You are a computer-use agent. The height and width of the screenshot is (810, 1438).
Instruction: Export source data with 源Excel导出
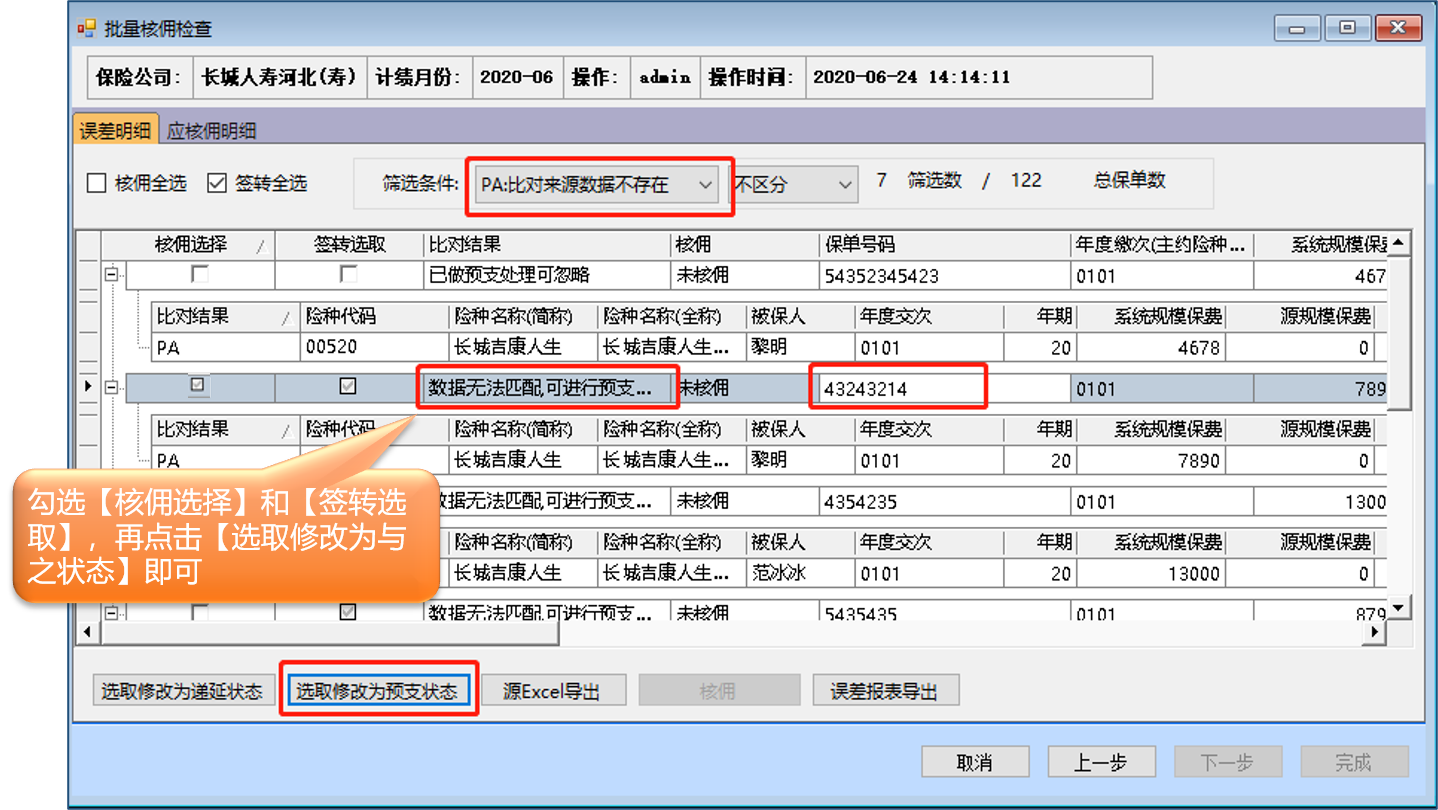(553, 691)
